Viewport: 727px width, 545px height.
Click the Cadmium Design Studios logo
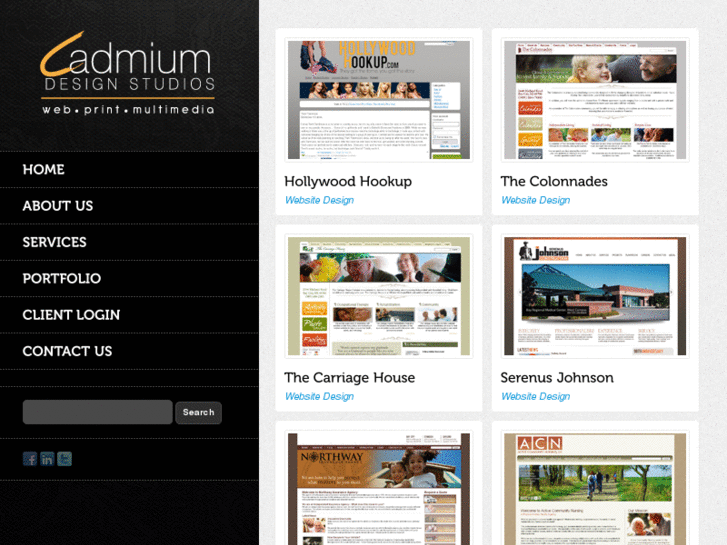[128, 73]
